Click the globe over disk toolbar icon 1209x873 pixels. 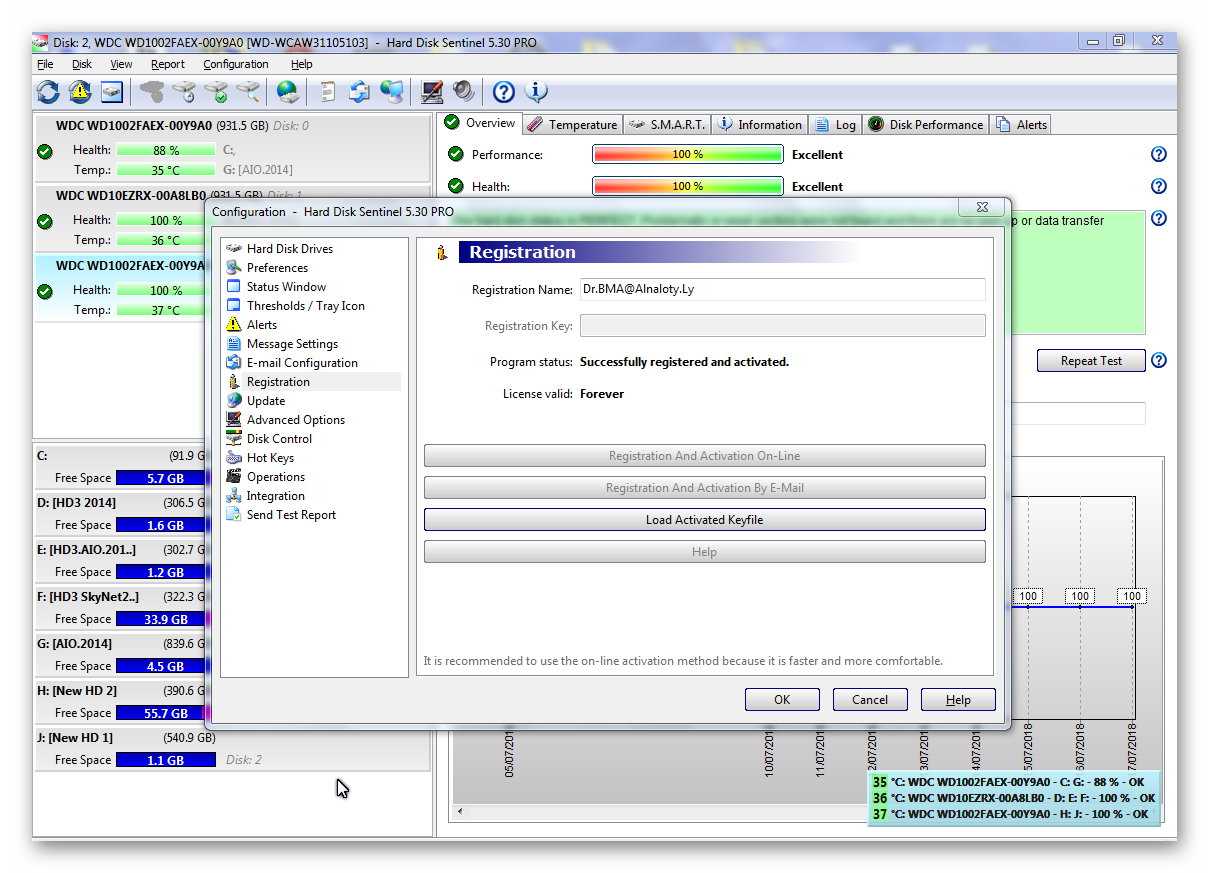pyautogui.click(x=288, y=92)
